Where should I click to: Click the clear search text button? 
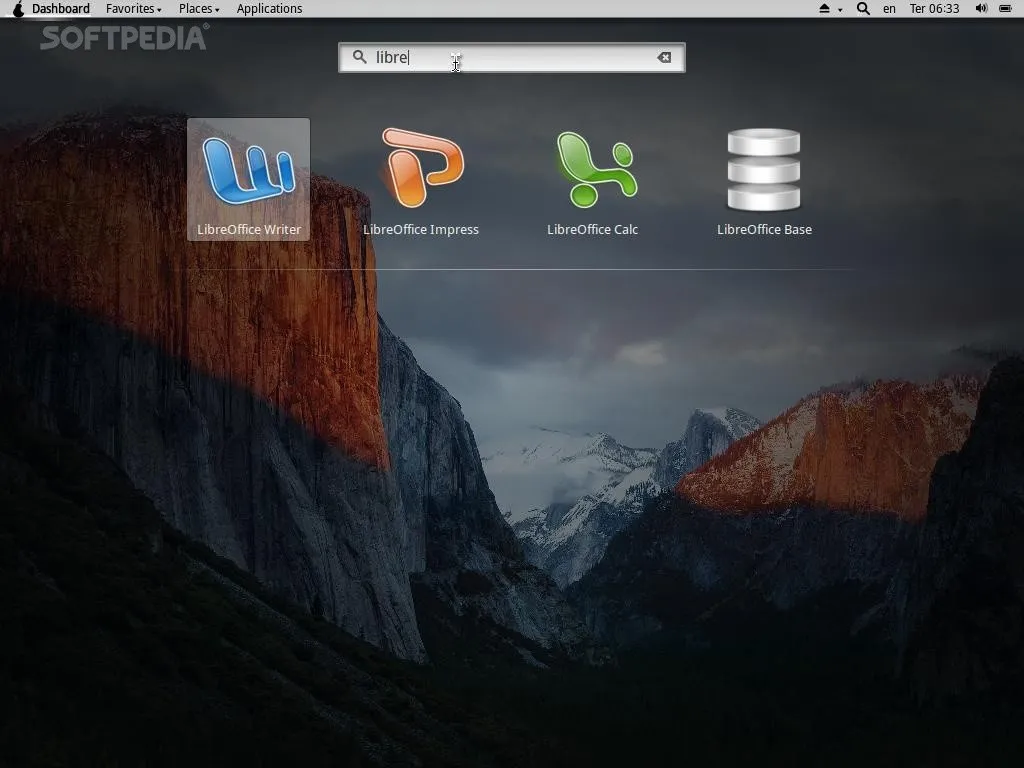click(x=664, y=58)
